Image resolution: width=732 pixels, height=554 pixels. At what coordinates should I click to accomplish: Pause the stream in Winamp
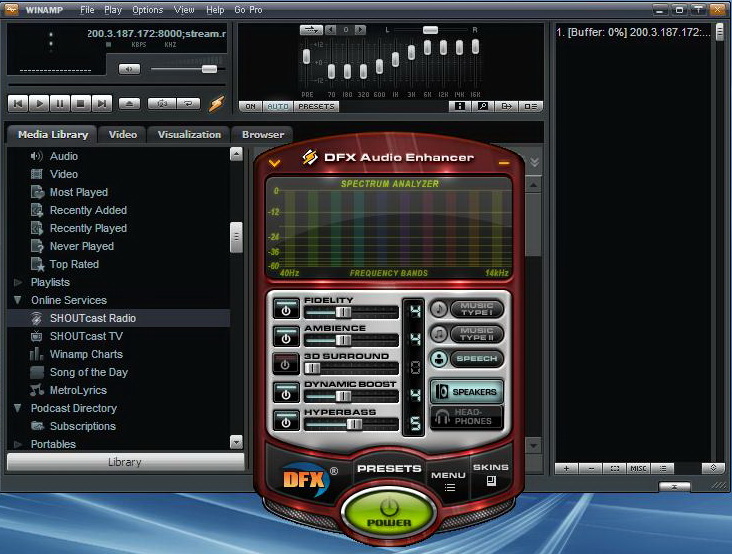coord(60,103)
